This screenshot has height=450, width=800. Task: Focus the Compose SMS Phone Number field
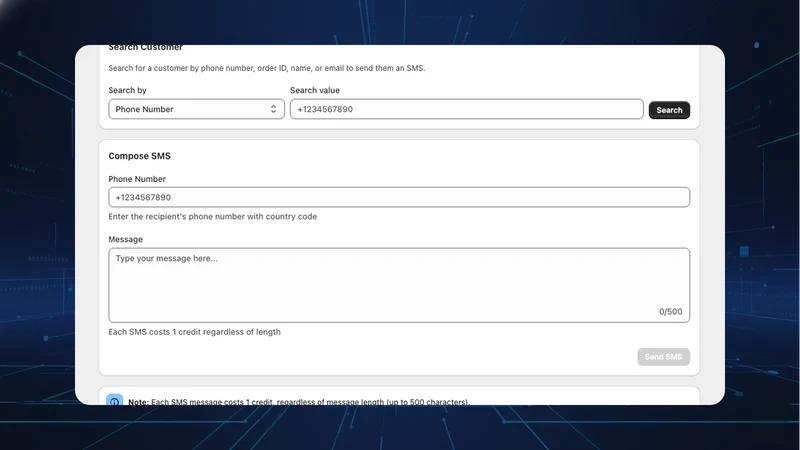pyautogui.click(x=399, y=197)
